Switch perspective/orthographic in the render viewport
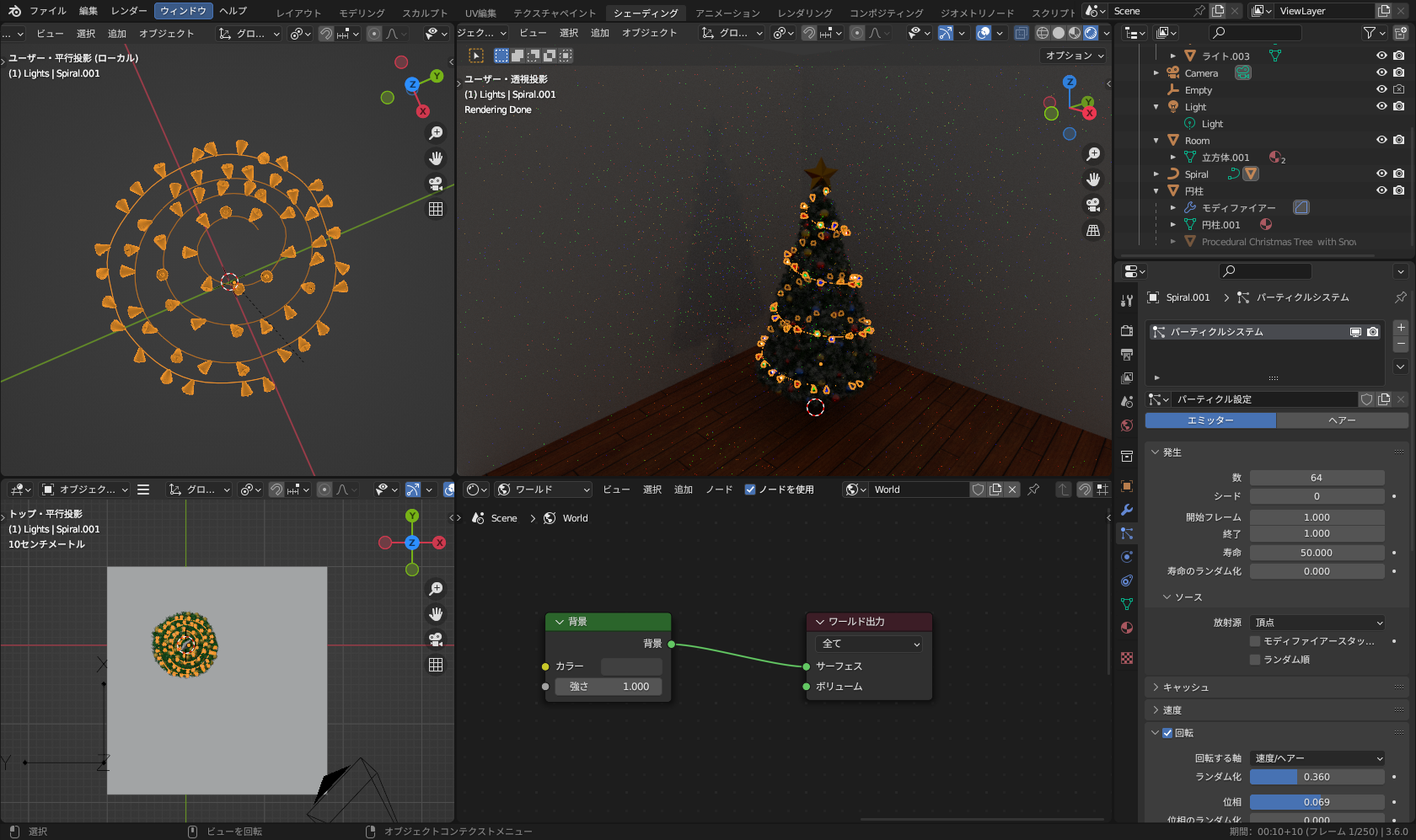The width and height of the screenshot is (1416, 840). (1093, 230)
